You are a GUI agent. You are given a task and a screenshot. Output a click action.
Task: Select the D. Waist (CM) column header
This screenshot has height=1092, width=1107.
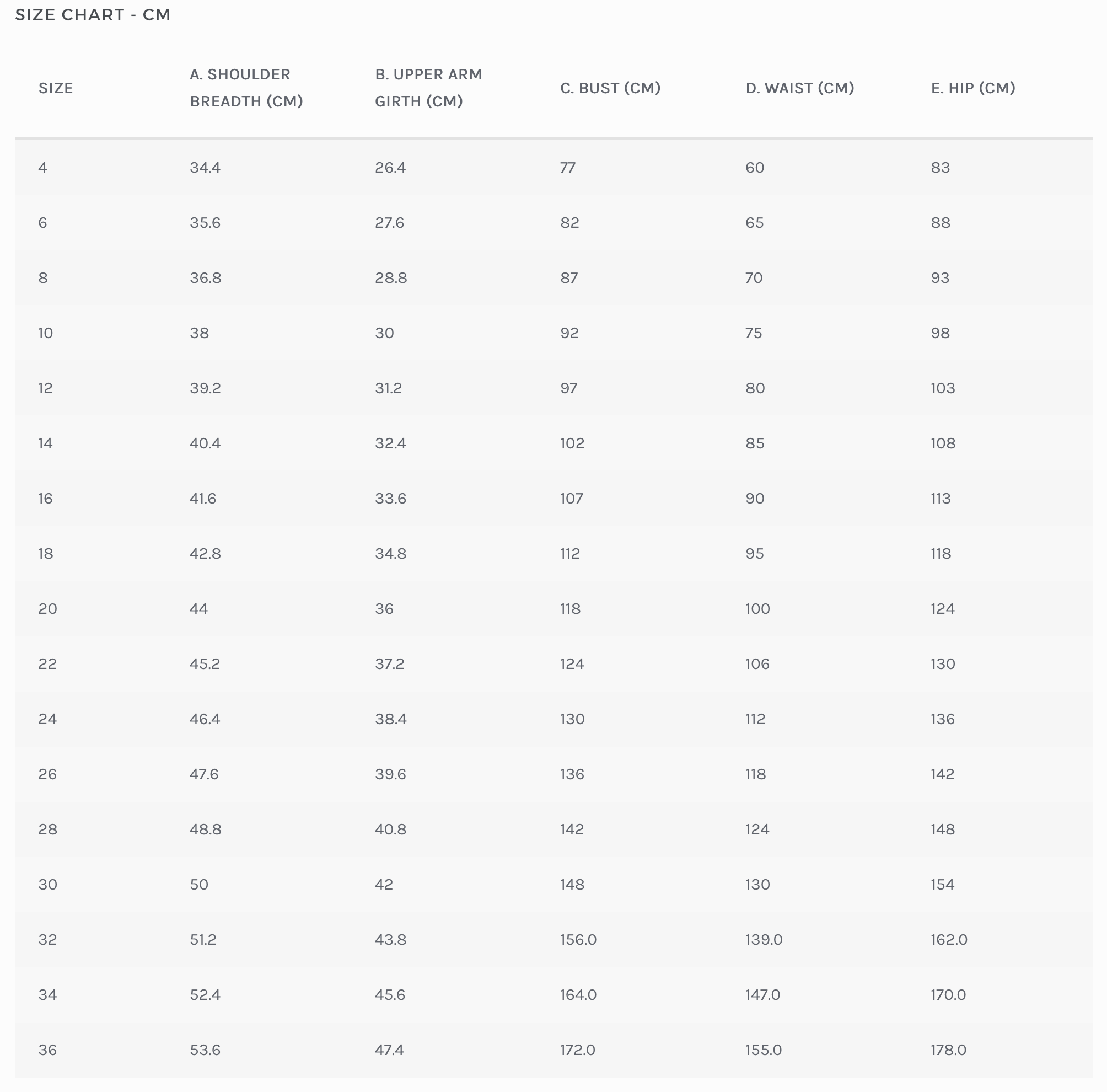(800, 88)
